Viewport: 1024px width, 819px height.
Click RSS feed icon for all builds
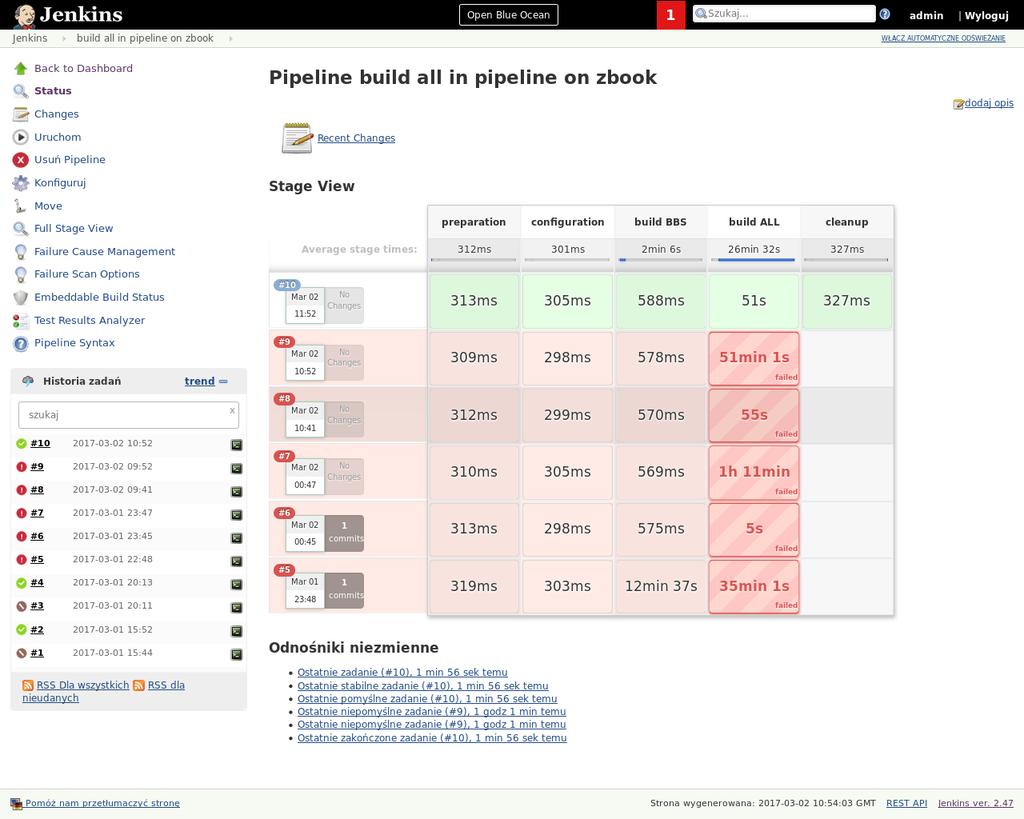pos(28,685)
